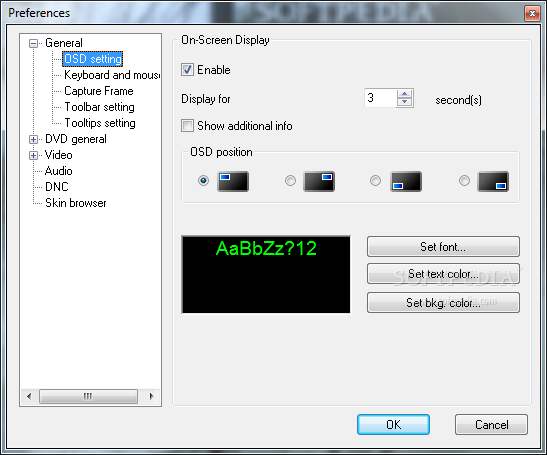This screenshot has height=455, width=547.
Task: Click Set font button
Action: (443, 247)
